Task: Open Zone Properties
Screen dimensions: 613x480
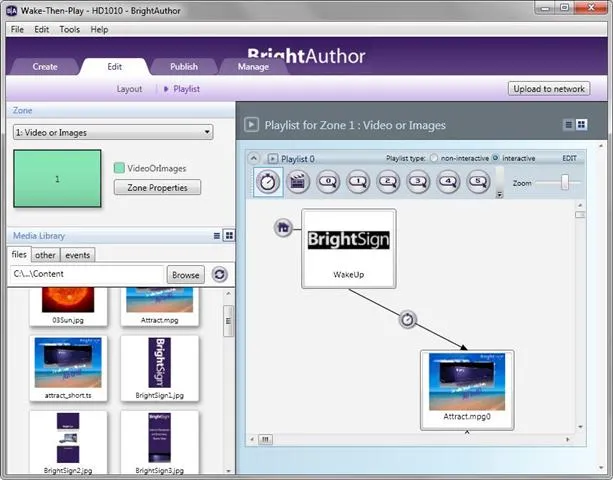Action: pos(157,188)
